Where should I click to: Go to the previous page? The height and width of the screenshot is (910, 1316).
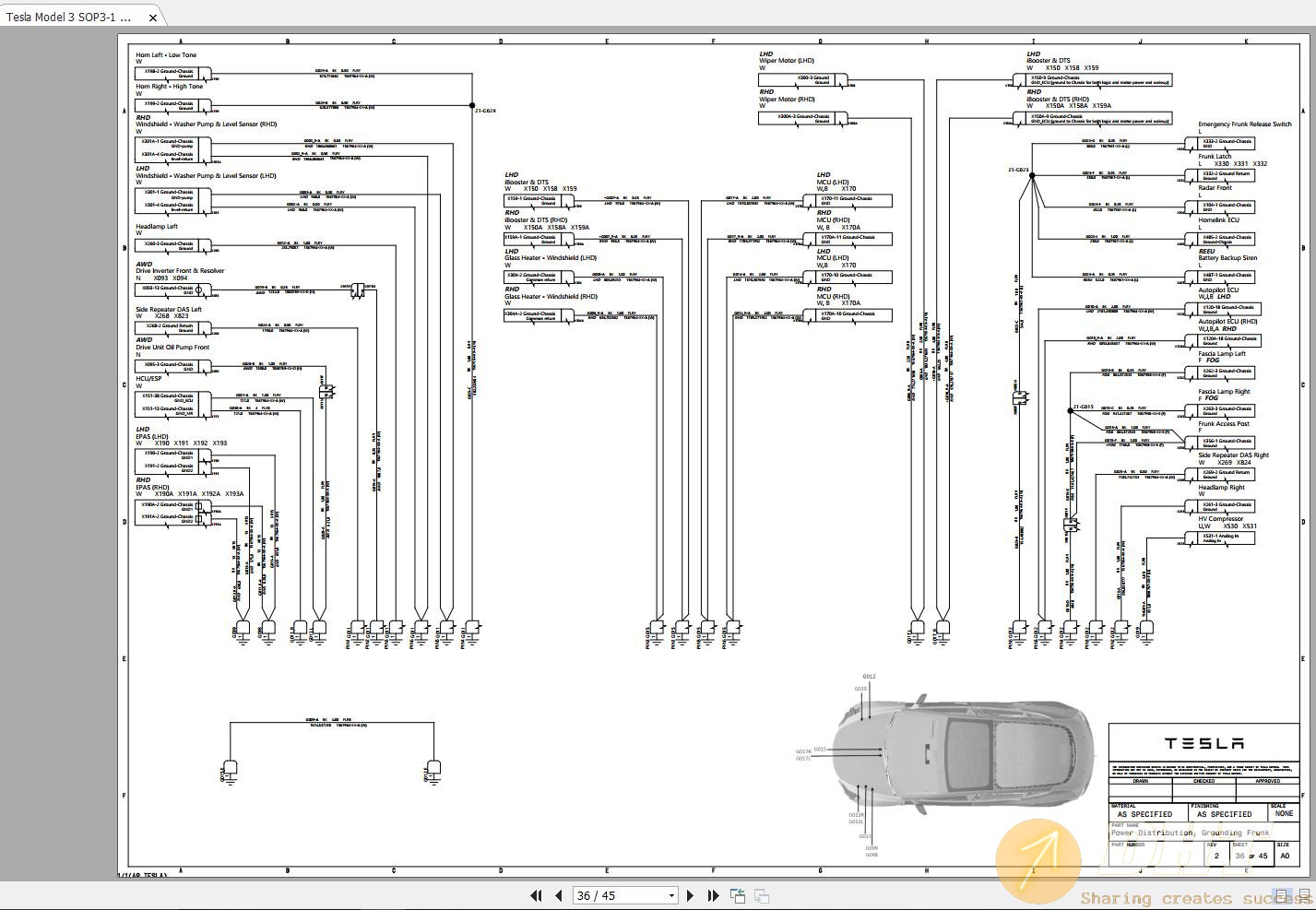[559, 895]
